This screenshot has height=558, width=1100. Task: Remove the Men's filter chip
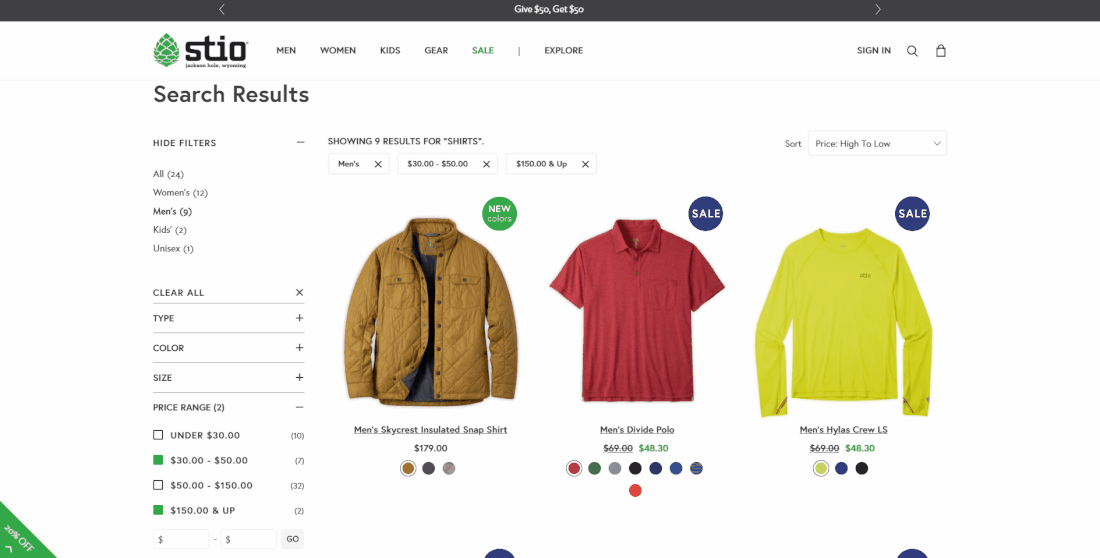377,164
